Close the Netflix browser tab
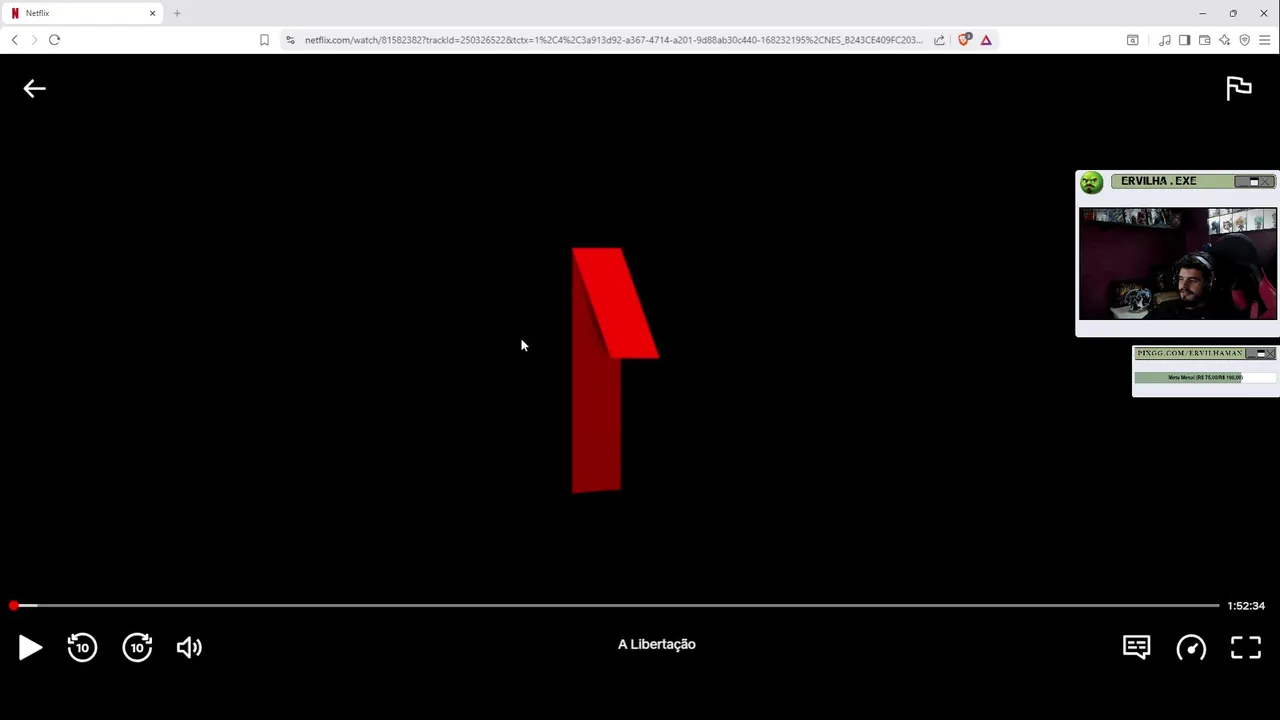 pyautogui.click(x=153, y=13)
